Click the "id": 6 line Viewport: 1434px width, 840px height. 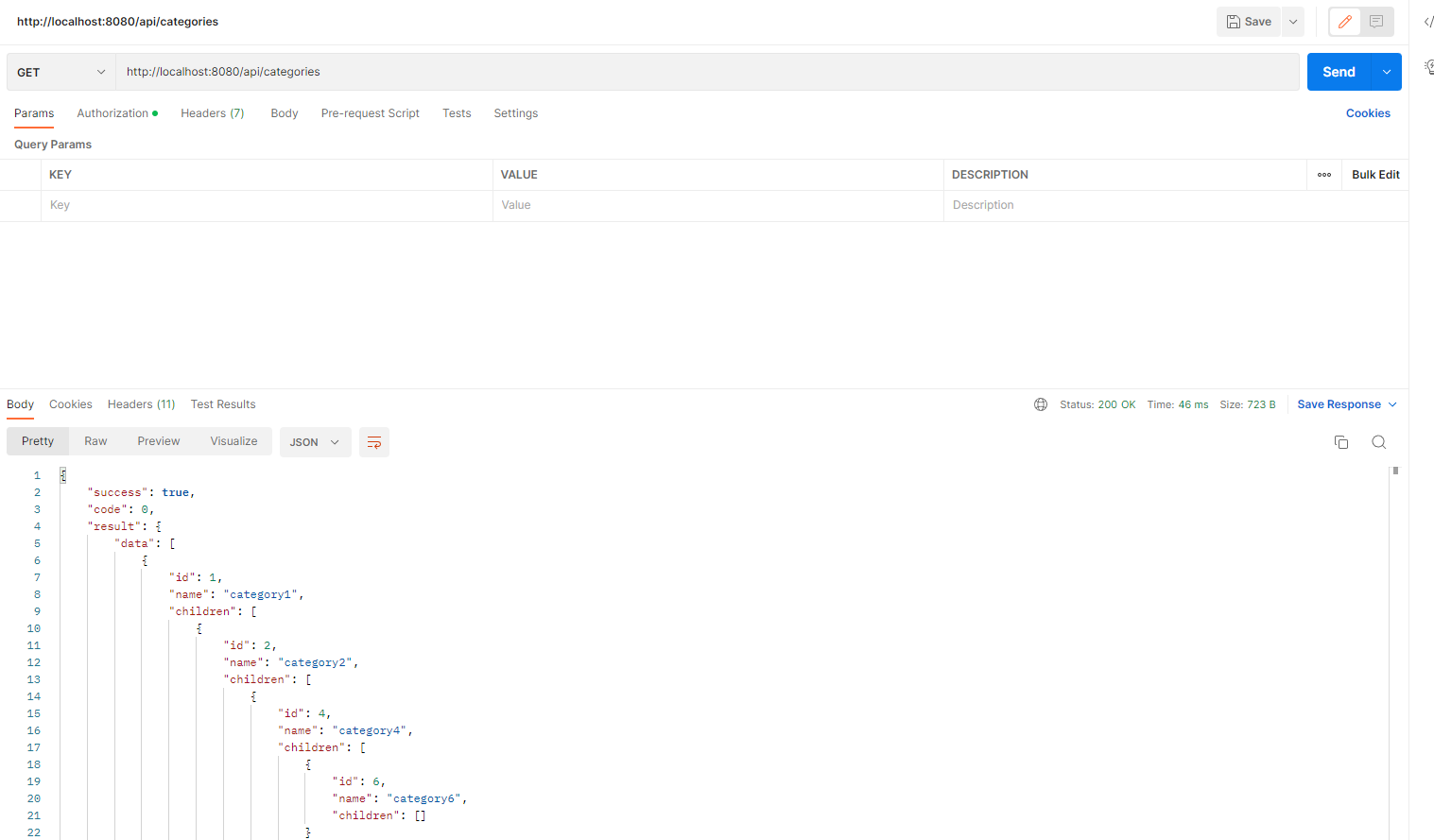[x=359, y=781]
